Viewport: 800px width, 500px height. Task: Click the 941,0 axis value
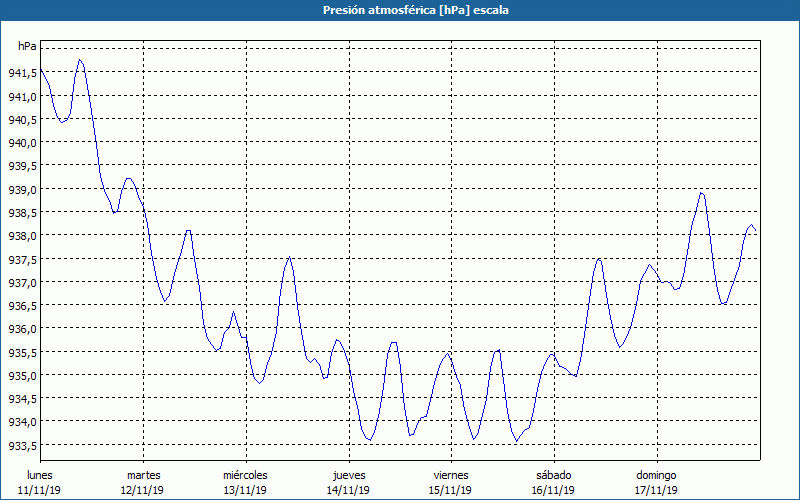pos(22,96)
